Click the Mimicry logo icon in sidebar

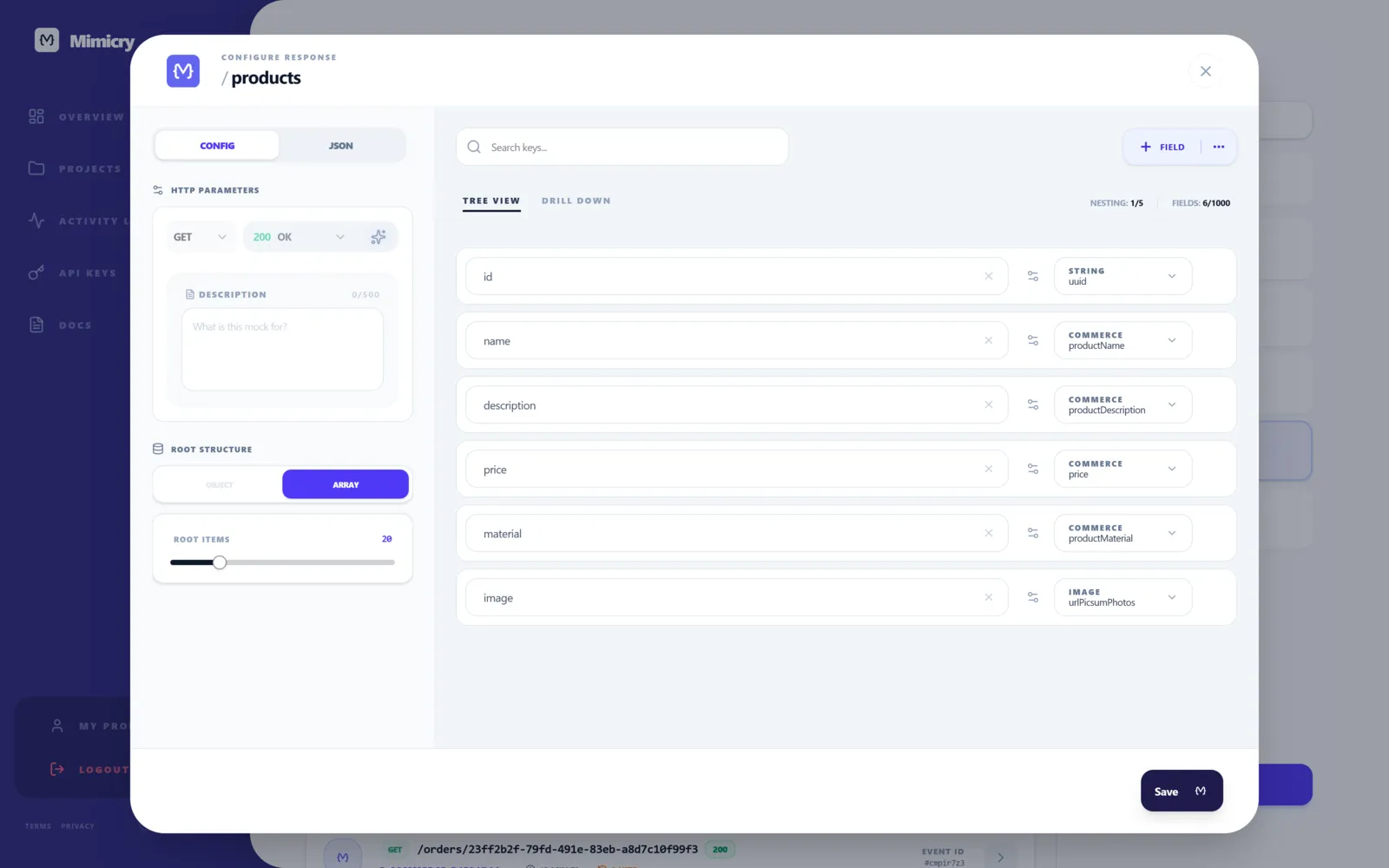click(x=47, y=40)
